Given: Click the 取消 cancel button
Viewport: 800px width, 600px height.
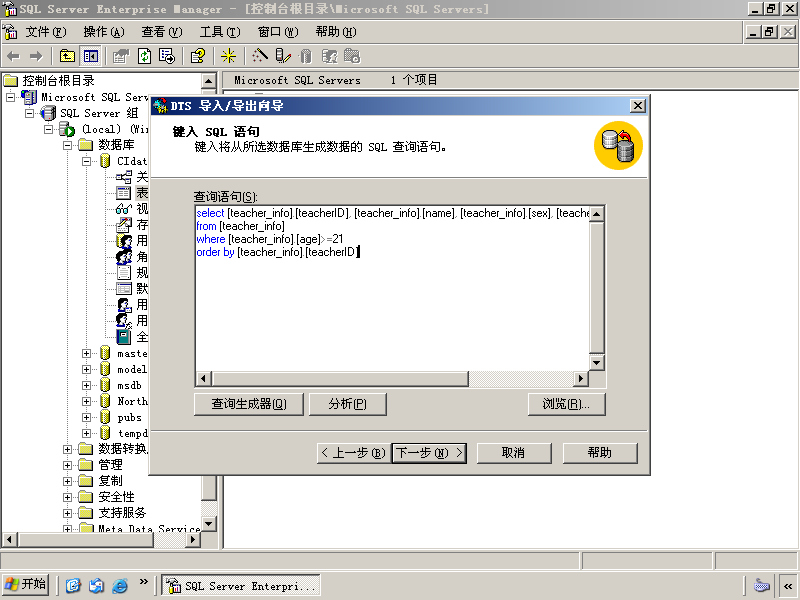Looking at the screenshot, I should coord(514,453).
